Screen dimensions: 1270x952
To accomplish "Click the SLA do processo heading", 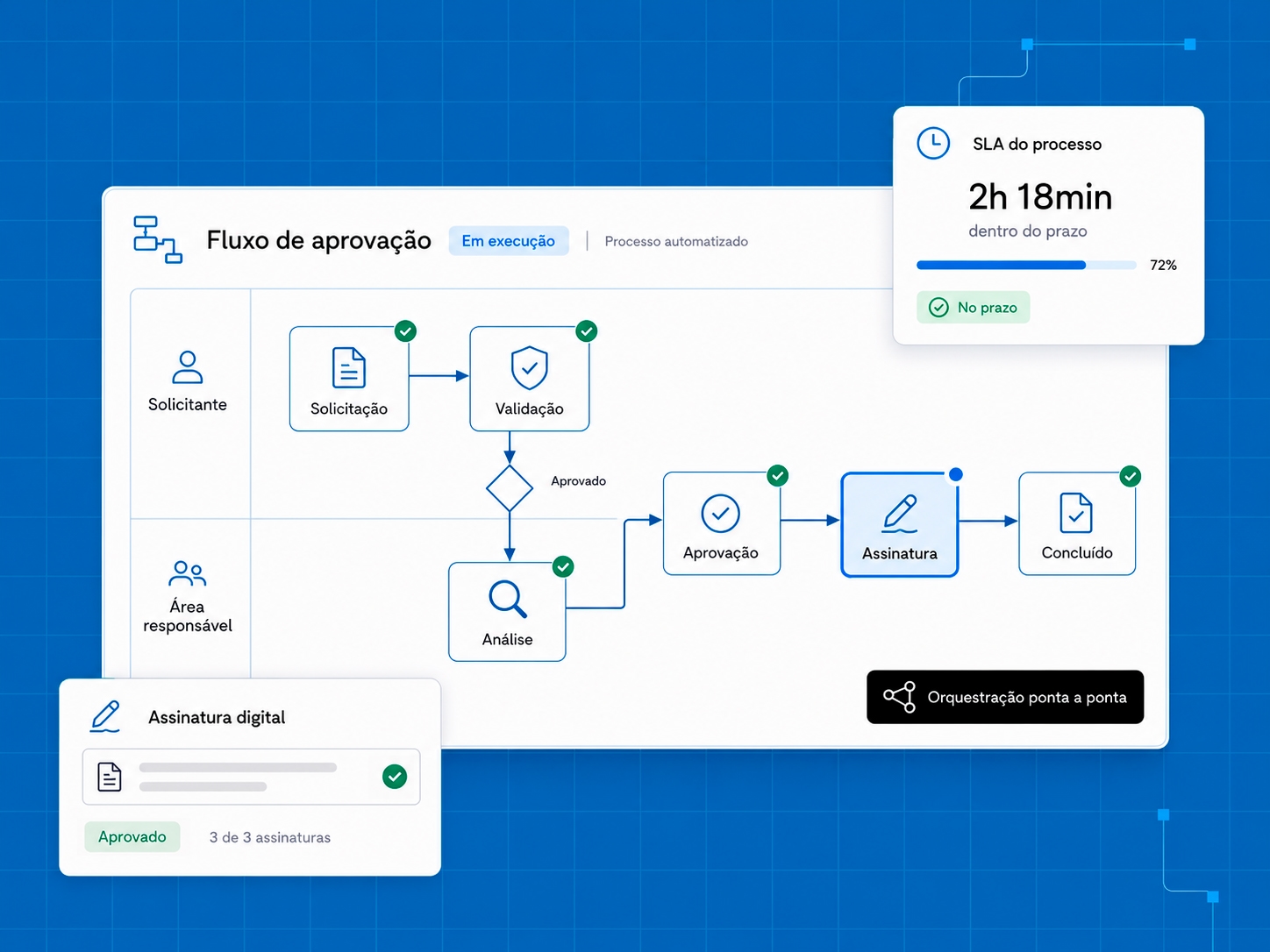I will pyautogui.click(x=1038, y=145).
